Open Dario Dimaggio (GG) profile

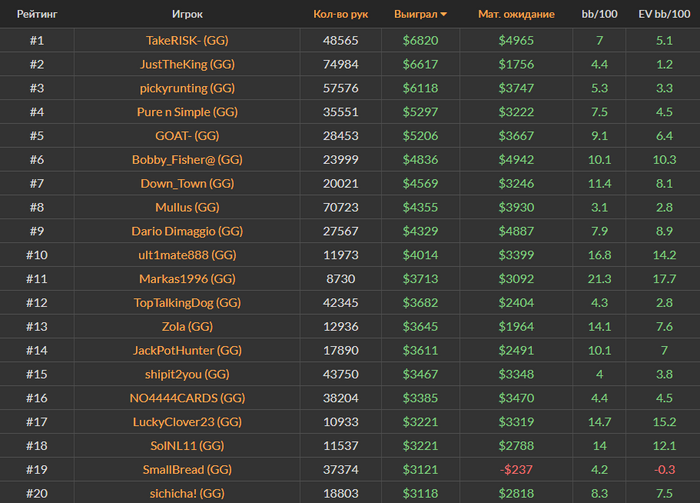[x=187, y=231]
